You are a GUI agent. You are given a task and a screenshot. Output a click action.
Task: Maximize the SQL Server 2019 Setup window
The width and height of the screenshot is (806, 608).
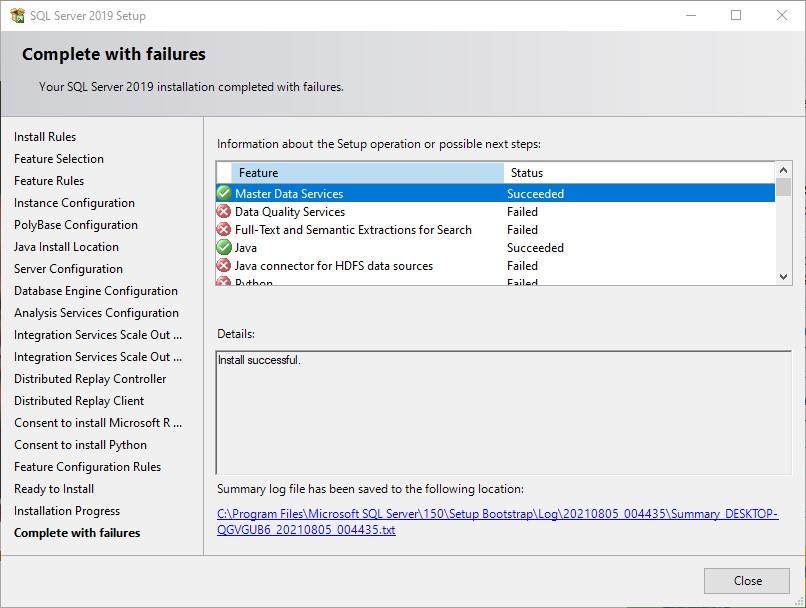(736, 15)
